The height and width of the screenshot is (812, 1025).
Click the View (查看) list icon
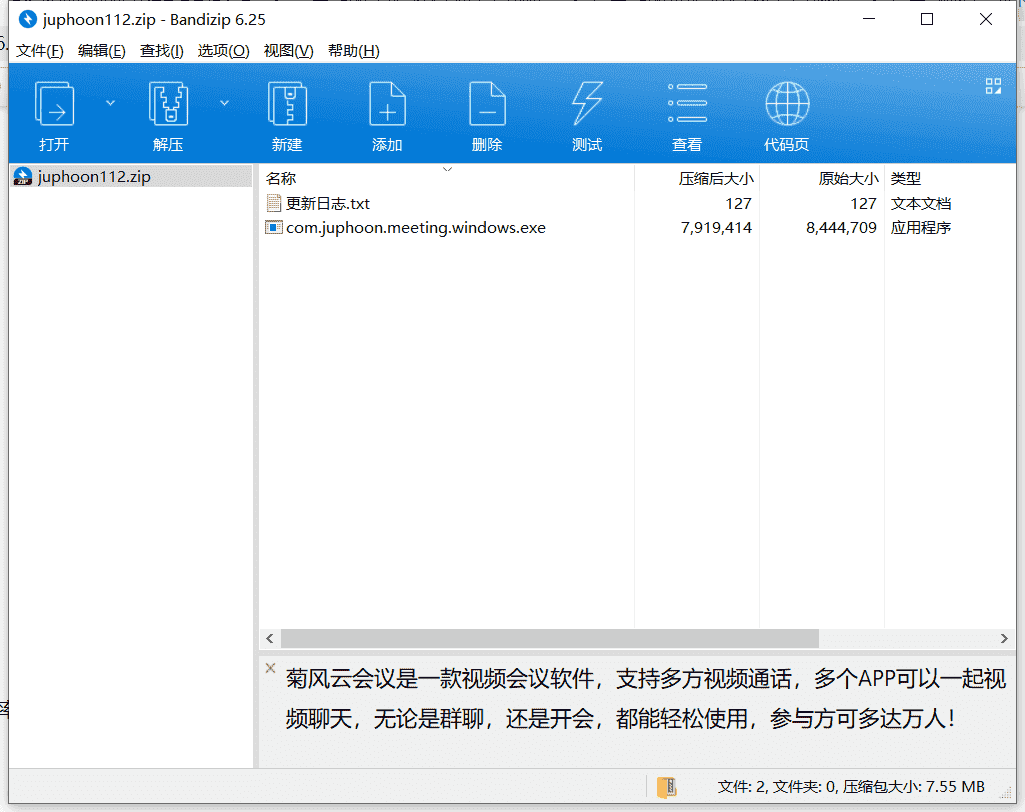(687, 103)
